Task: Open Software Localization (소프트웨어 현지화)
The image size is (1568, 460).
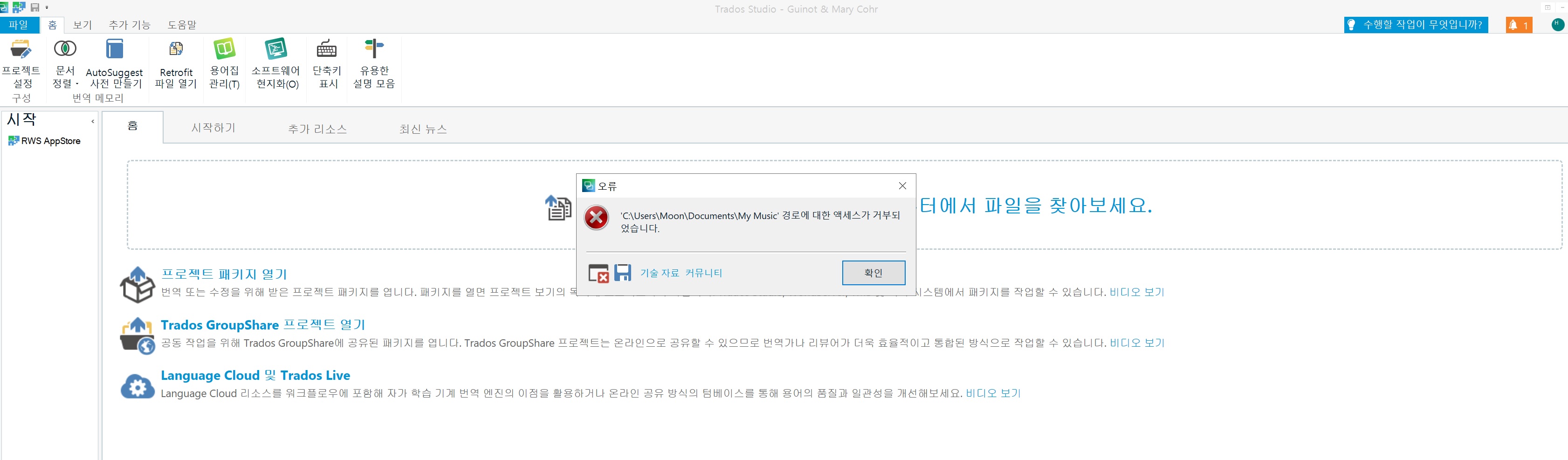Action: point(276,63)
